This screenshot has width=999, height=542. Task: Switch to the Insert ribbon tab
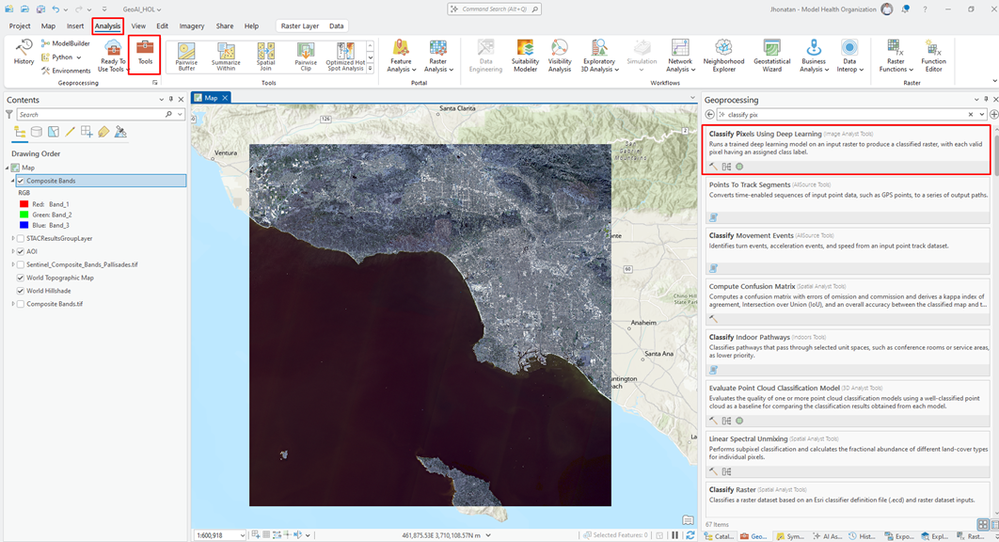point(75,26)
